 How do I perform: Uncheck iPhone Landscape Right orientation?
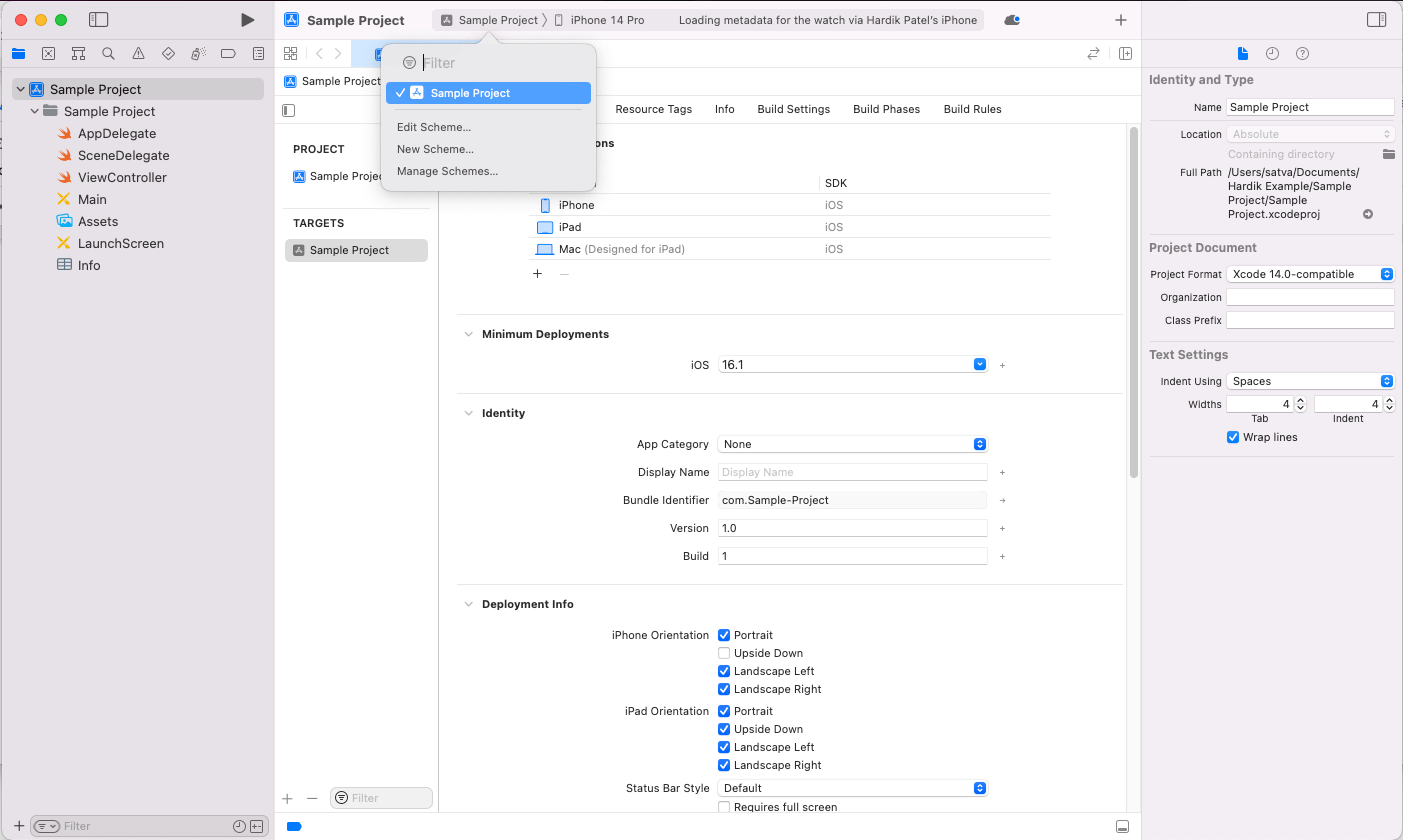coord(724,689)
